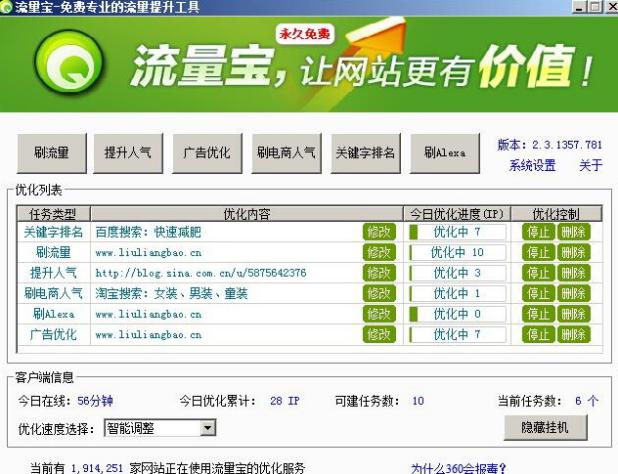Click the 优化控制 column header
618x474 pixels.
[x=556, y=214]
